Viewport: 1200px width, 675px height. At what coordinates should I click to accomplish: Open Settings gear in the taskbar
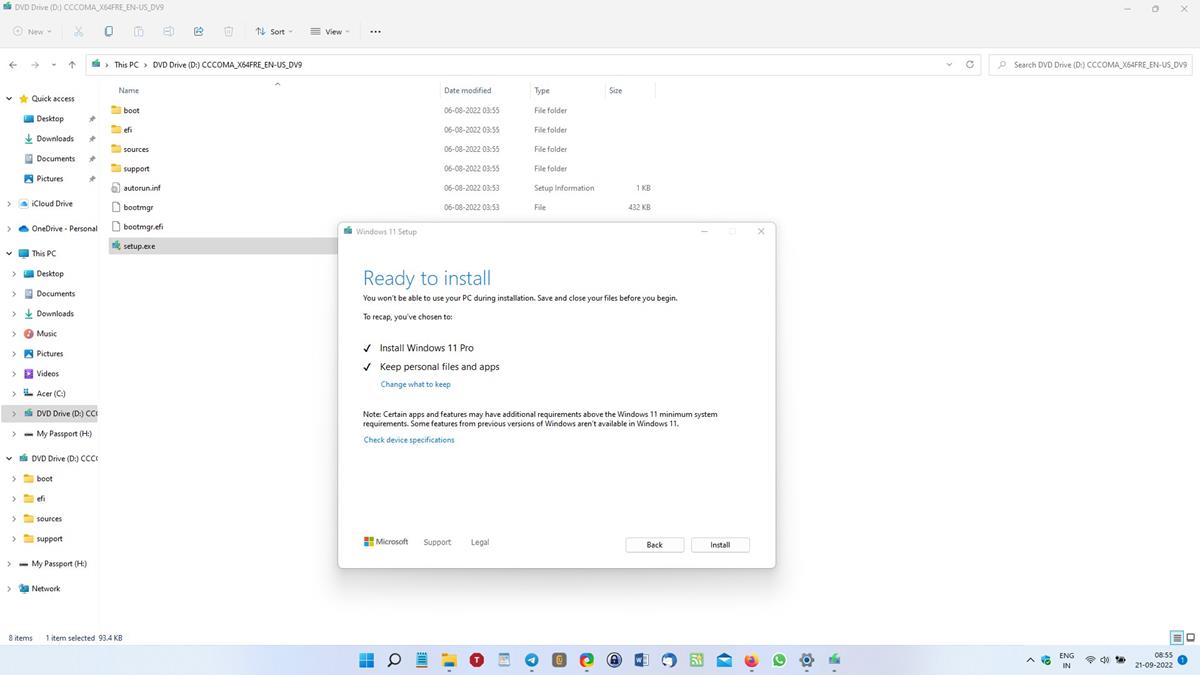[806, 660]
